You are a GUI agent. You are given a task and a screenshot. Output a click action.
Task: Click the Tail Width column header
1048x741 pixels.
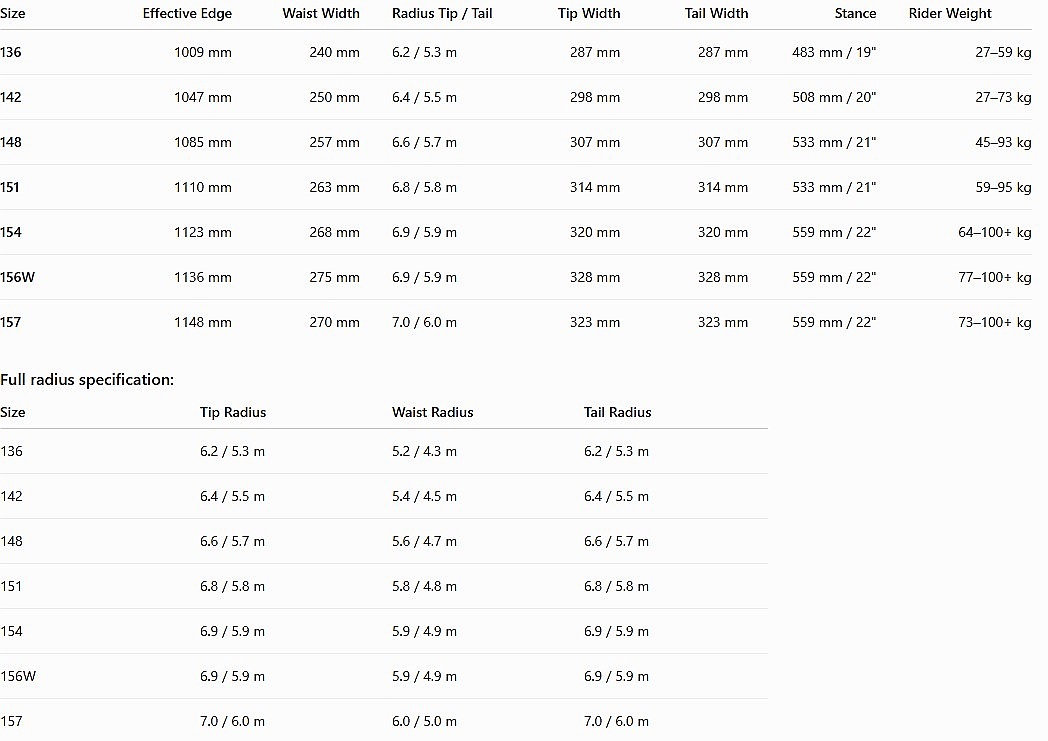pos(716,13)
